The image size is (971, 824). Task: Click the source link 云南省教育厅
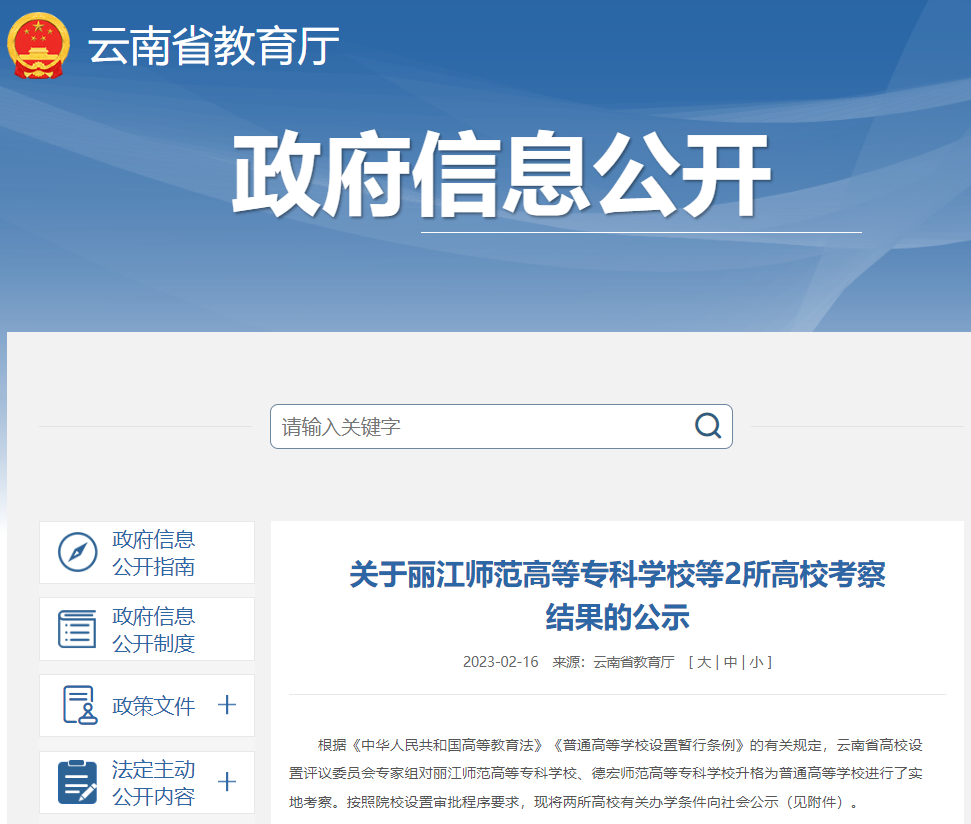(x=634, y=661)
